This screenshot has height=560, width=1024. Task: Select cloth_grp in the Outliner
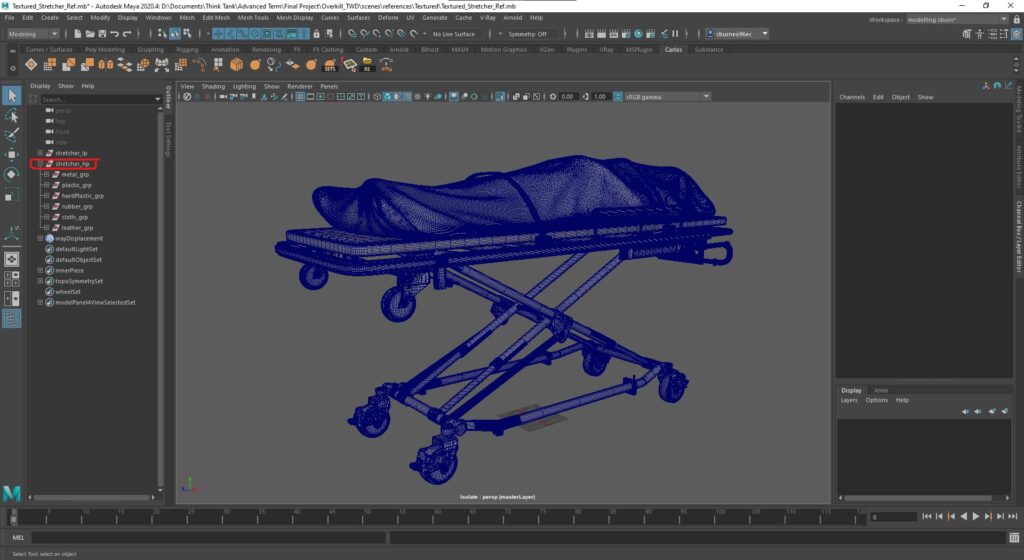(x=74, y=217)
